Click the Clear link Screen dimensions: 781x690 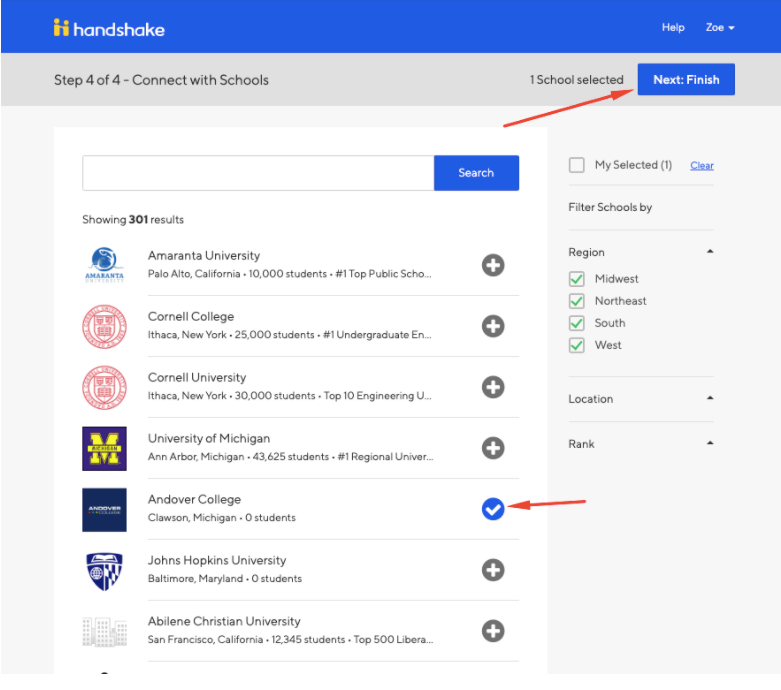(x=701, y=165)
